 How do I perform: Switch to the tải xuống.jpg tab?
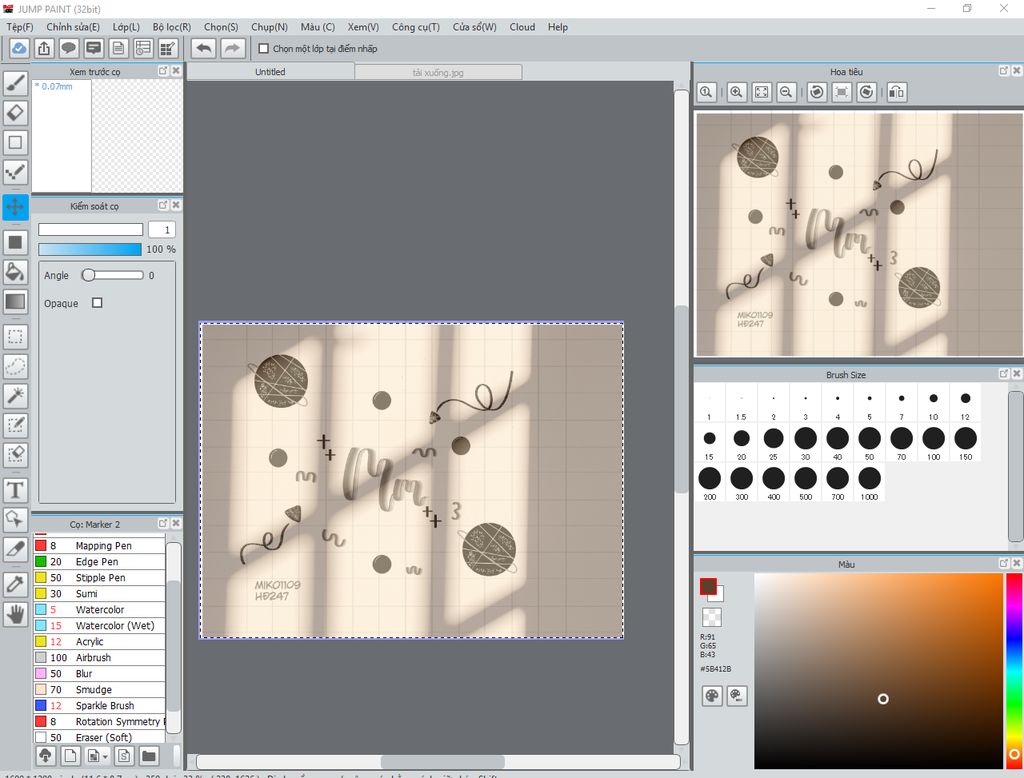point(438,72)
